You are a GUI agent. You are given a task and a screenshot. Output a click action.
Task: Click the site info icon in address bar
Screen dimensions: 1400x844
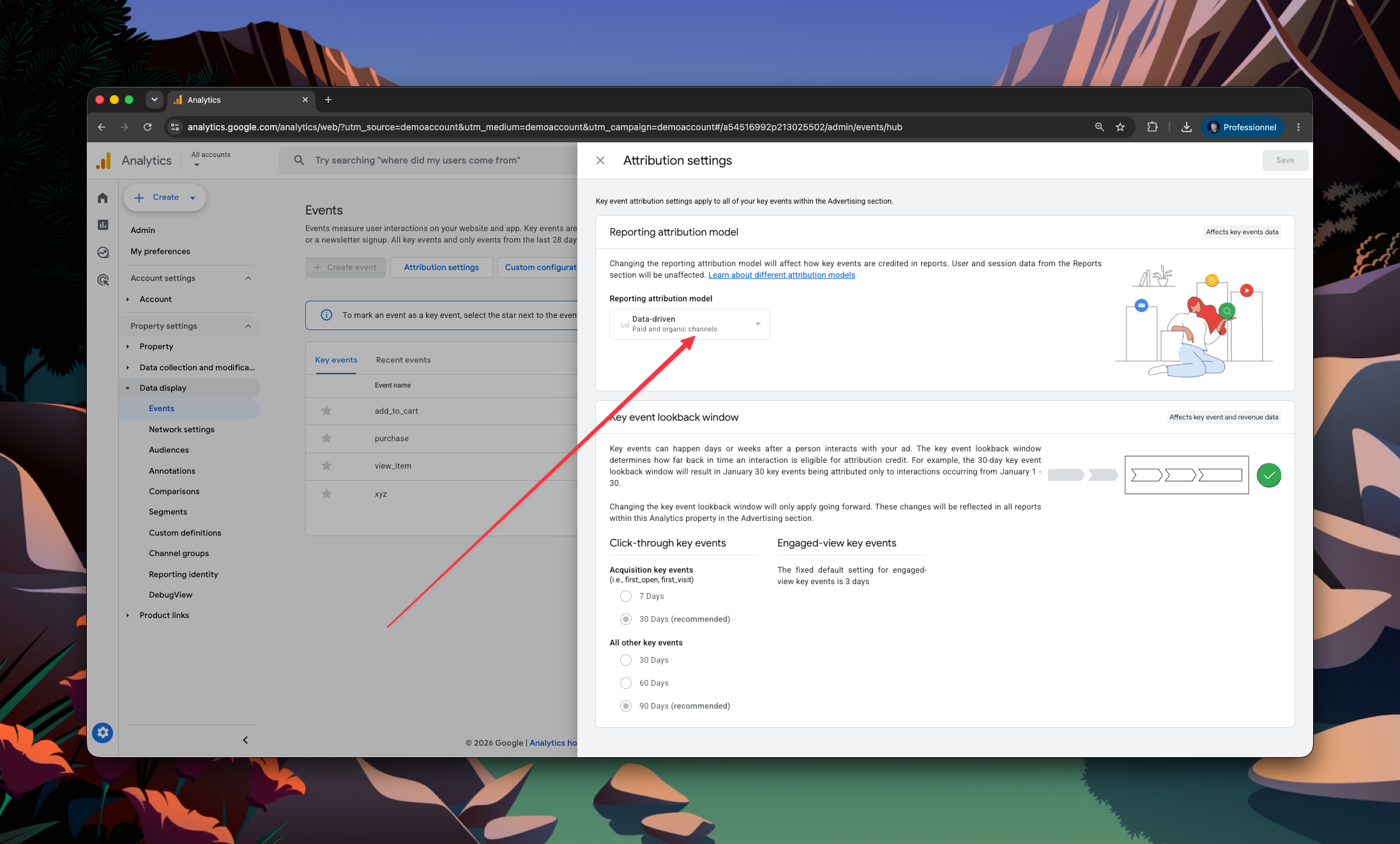[174, 127]
